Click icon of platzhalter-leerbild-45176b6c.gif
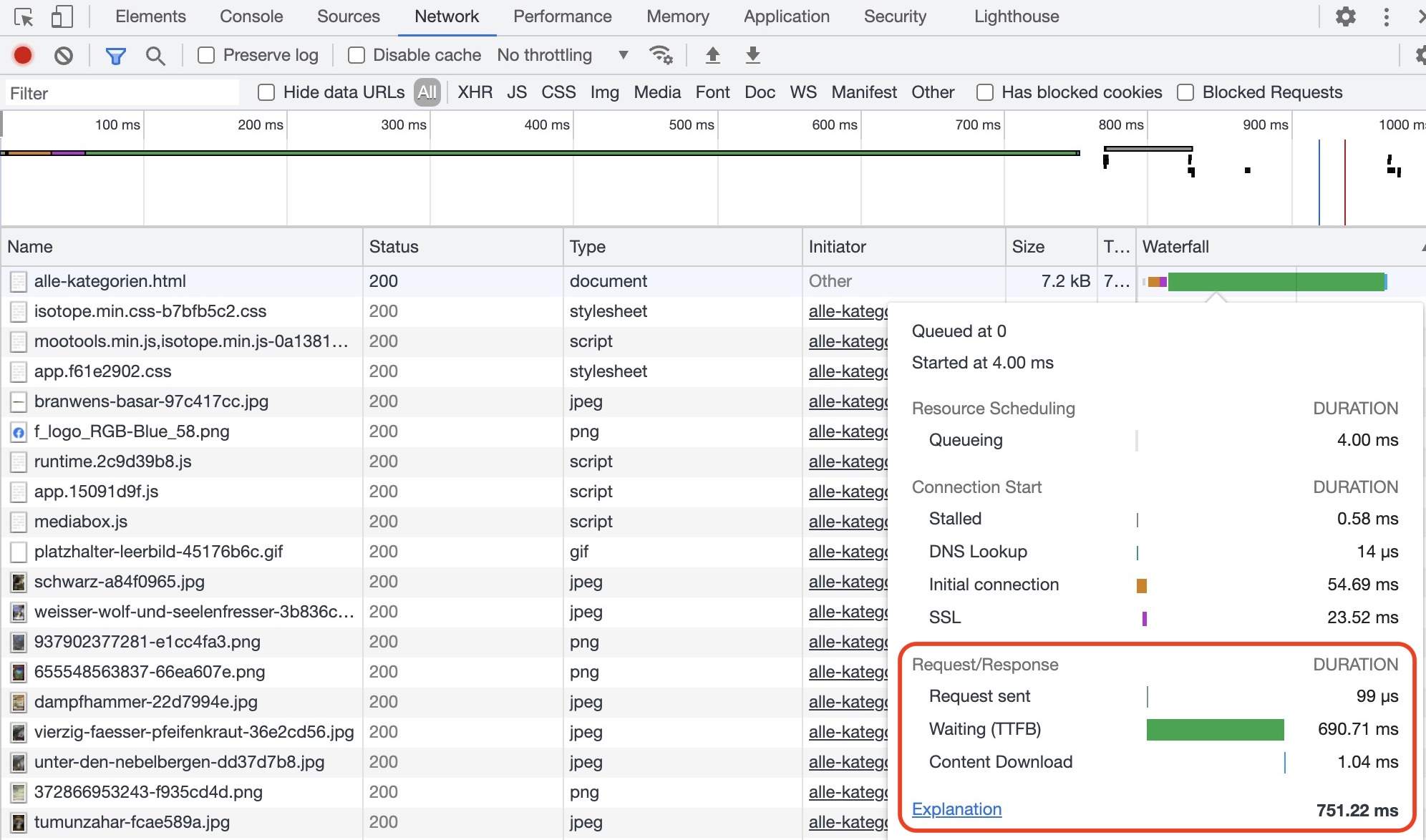Viewport: 1426px width, 840px height. (19, 552)
